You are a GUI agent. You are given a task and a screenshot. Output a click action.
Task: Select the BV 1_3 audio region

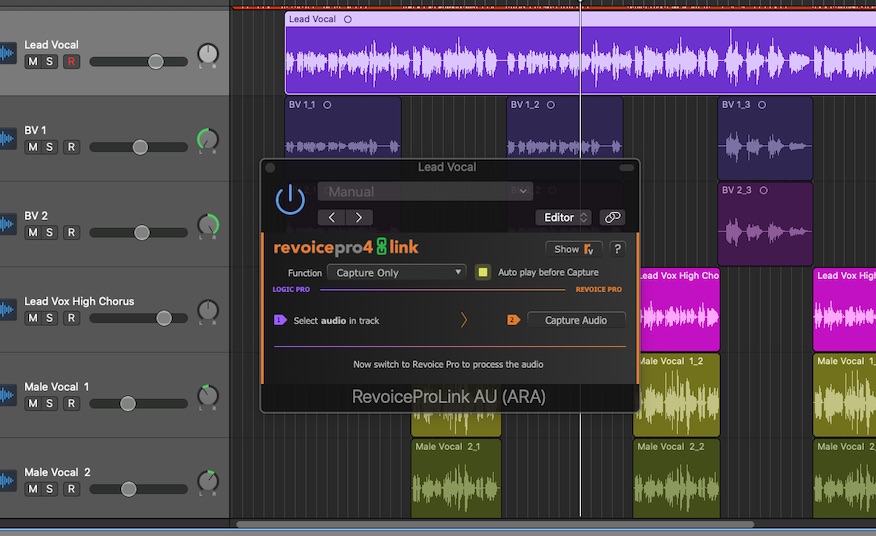[765, 139]
